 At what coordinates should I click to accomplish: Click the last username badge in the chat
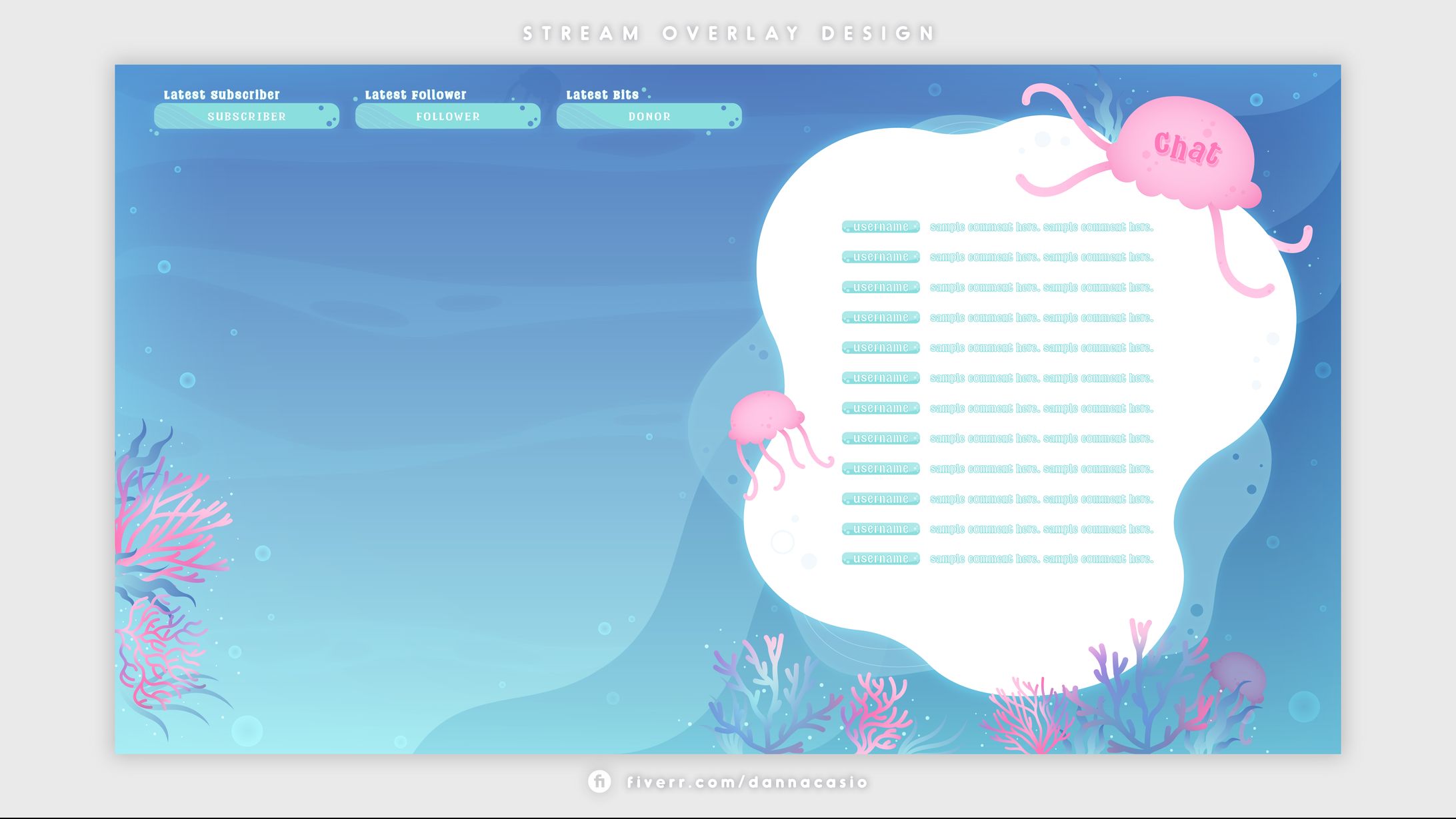[x=880, y=558]
